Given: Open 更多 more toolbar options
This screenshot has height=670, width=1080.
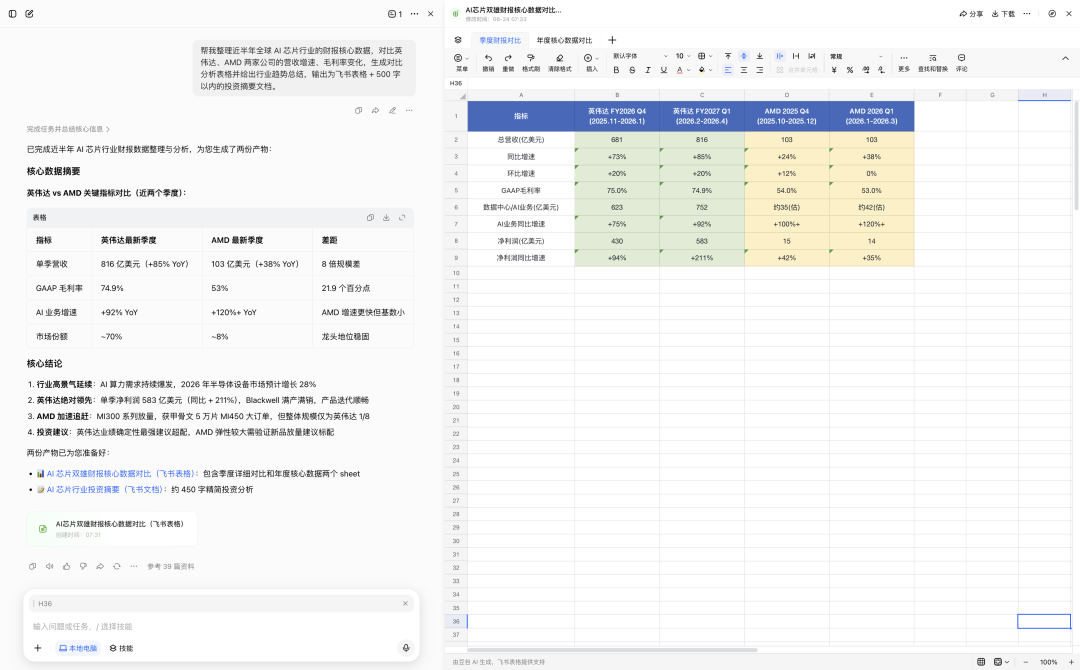Looking at the screenshot, I should pyautogui.click(x=904, y=62).
